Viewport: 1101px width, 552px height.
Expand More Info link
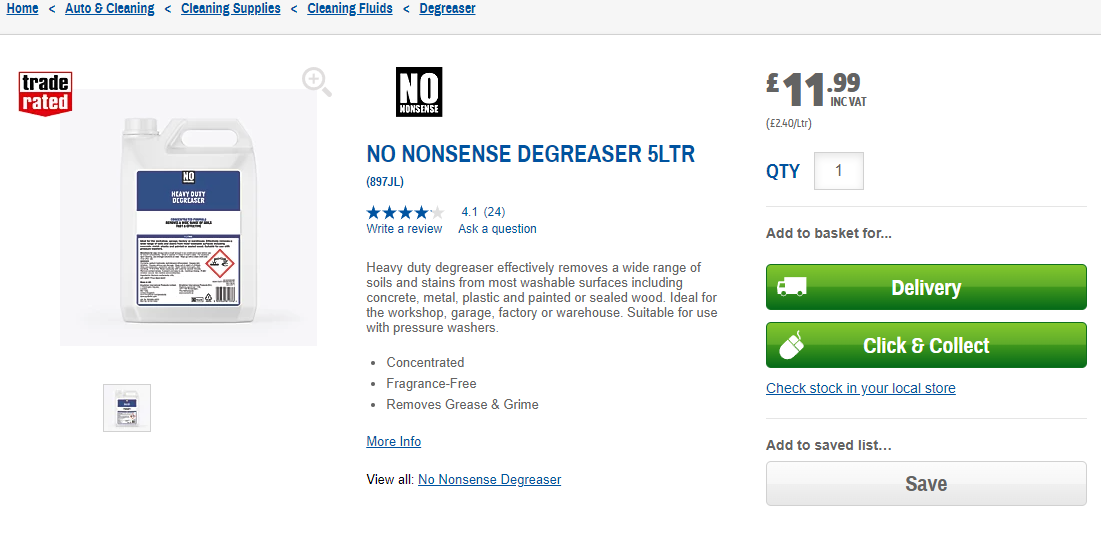point(393,441)
